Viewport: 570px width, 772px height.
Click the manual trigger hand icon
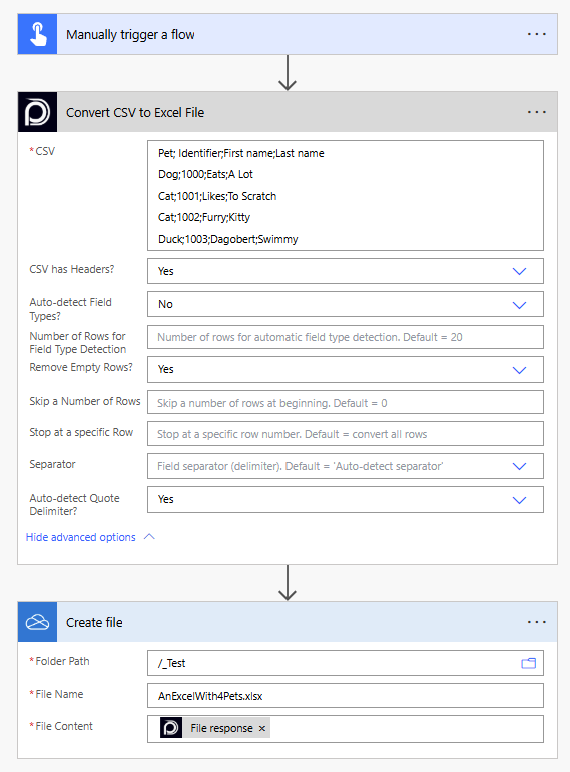37,34
